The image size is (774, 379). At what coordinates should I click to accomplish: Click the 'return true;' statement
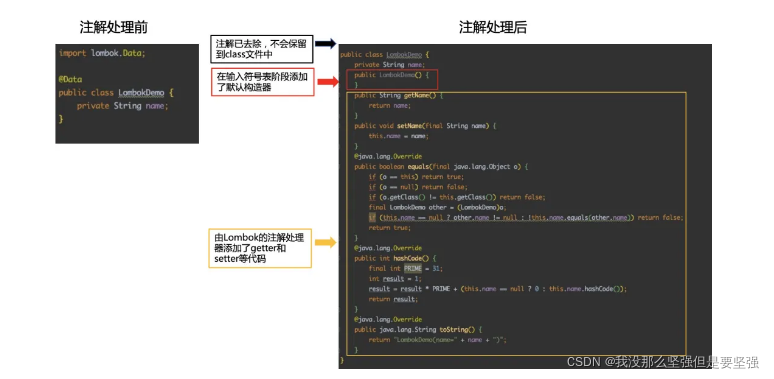tap(389, 228)
